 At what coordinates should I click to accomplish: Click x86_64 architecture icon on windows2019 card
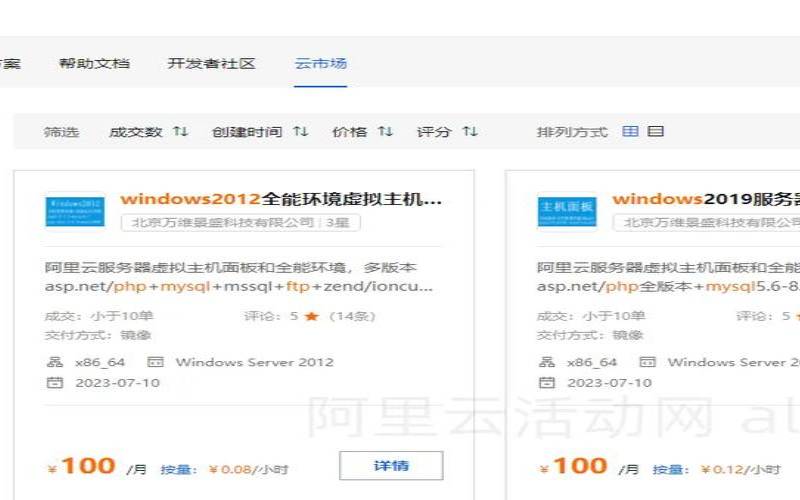[x=546, y=362]
